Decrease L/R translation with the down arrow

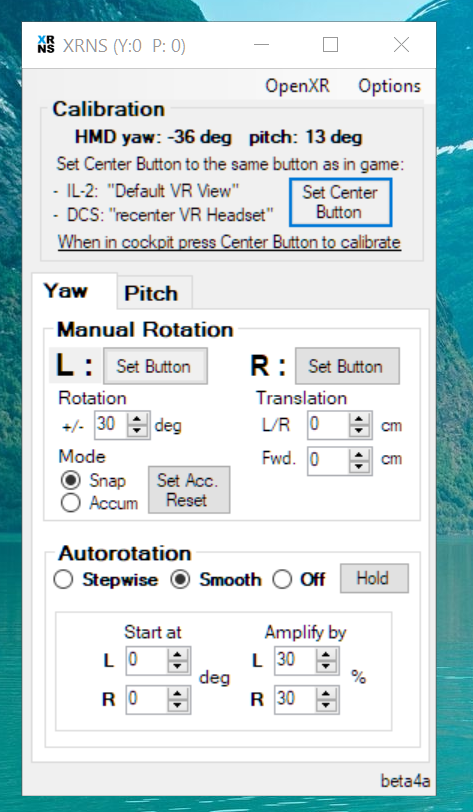359,432
